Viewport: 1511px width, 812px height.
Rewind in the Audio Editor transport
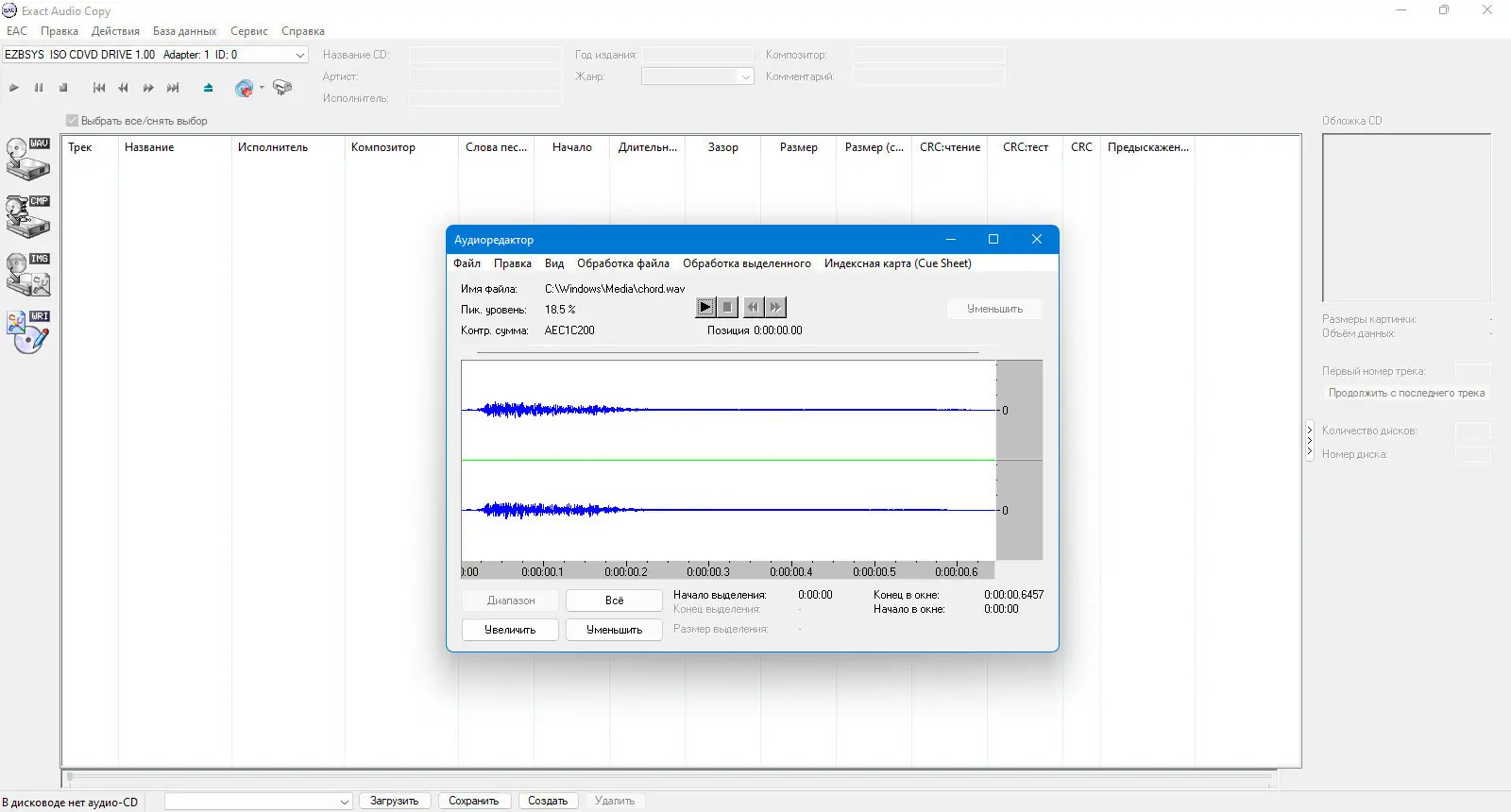[x=753, y=307]
